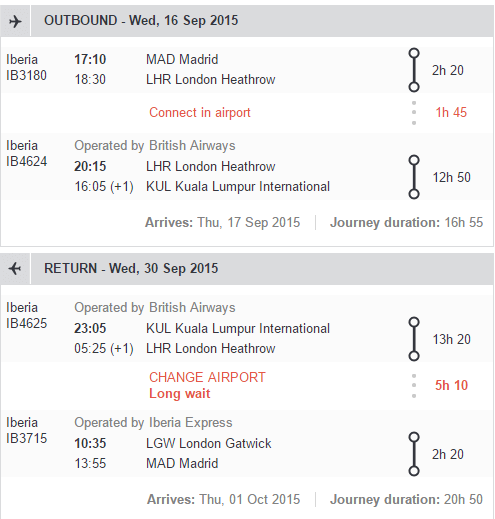
Task: Click the outbound Journey duration 16h 55
Action: 406,223
